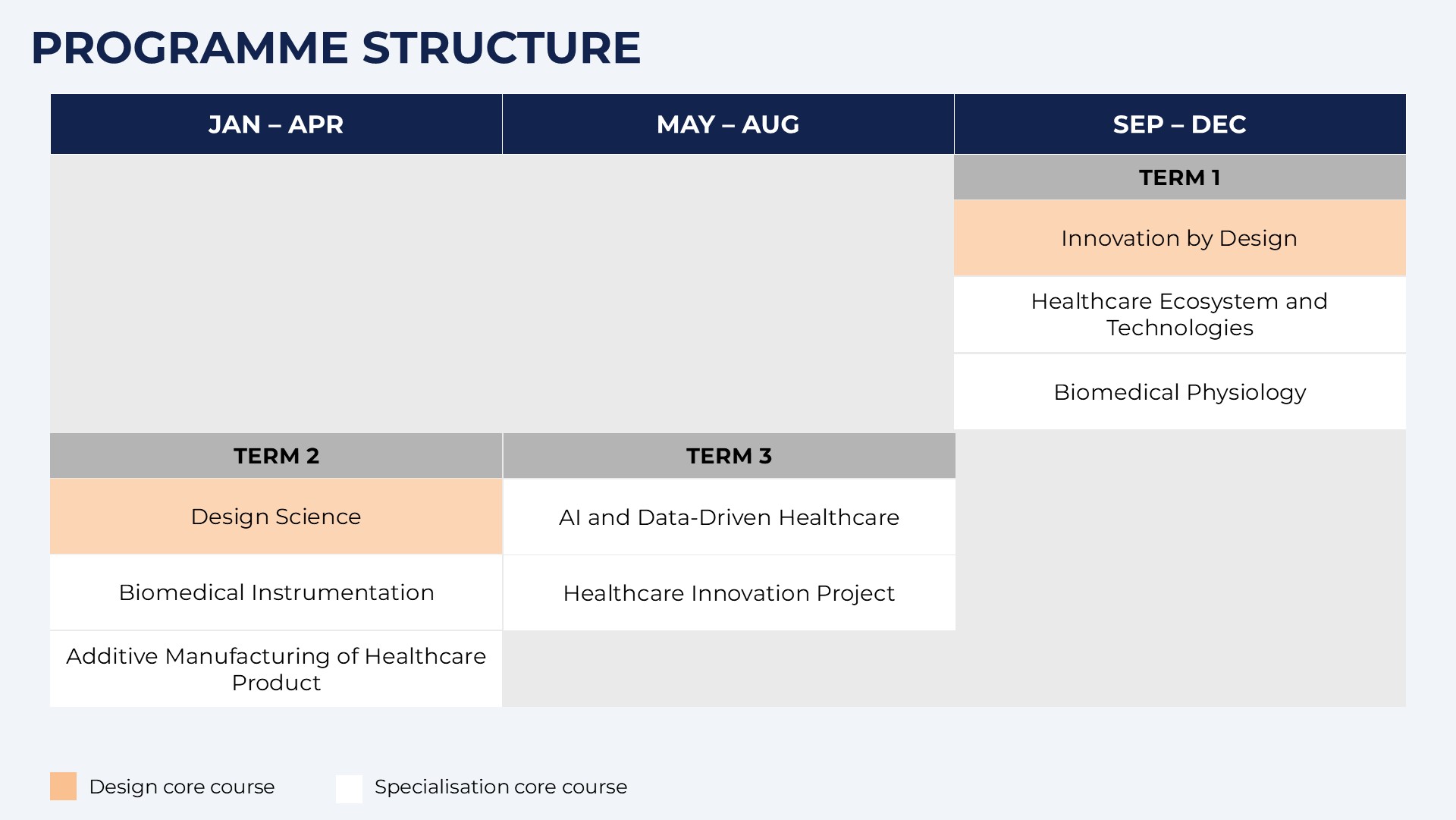Select the Healthcare Innovation Project cell
1456x820 pixels.
coord(729,593)
